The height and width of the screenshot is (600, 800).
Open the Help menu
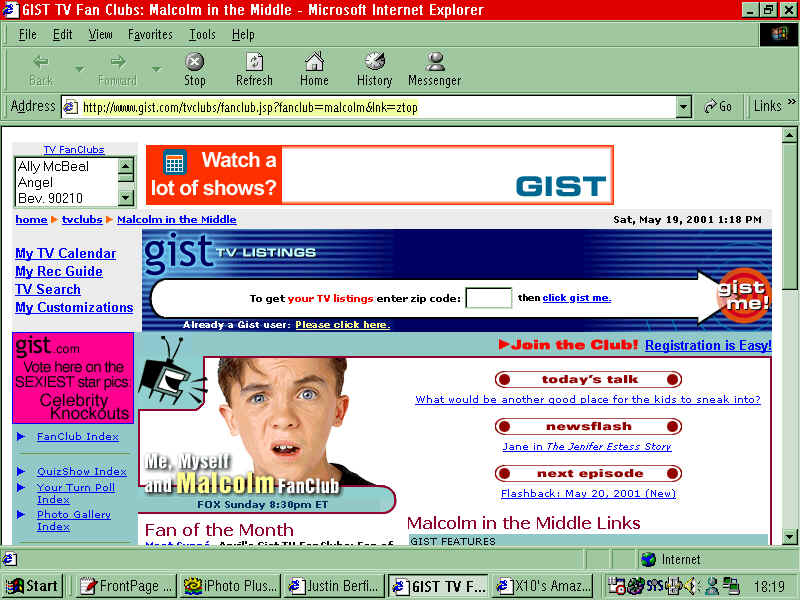(243, 35)
